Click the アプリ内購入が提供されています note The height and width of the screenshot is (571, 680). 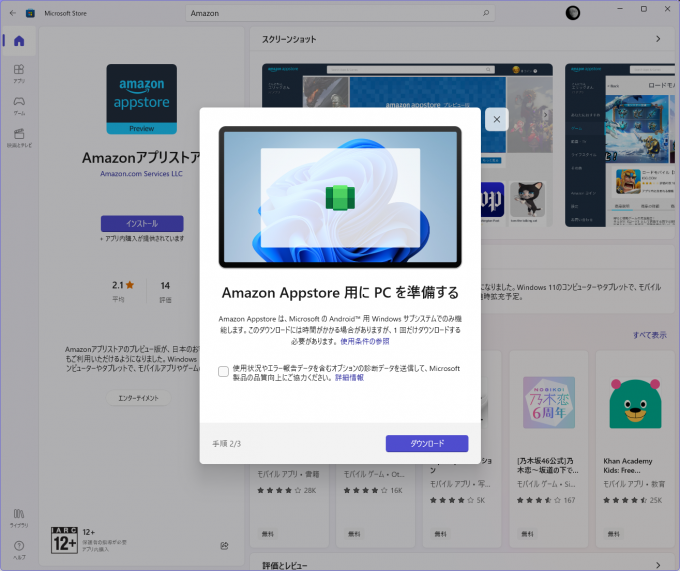click(x=142, y=238)
